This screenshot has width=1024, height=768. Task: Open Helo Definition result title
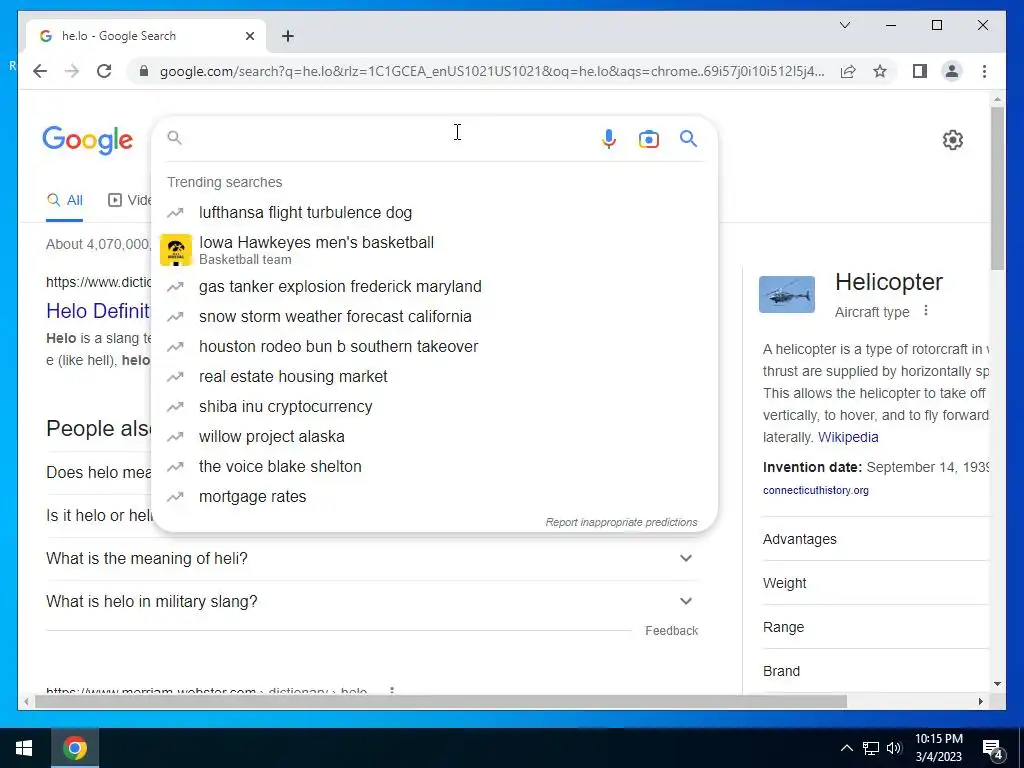(98, 311)
